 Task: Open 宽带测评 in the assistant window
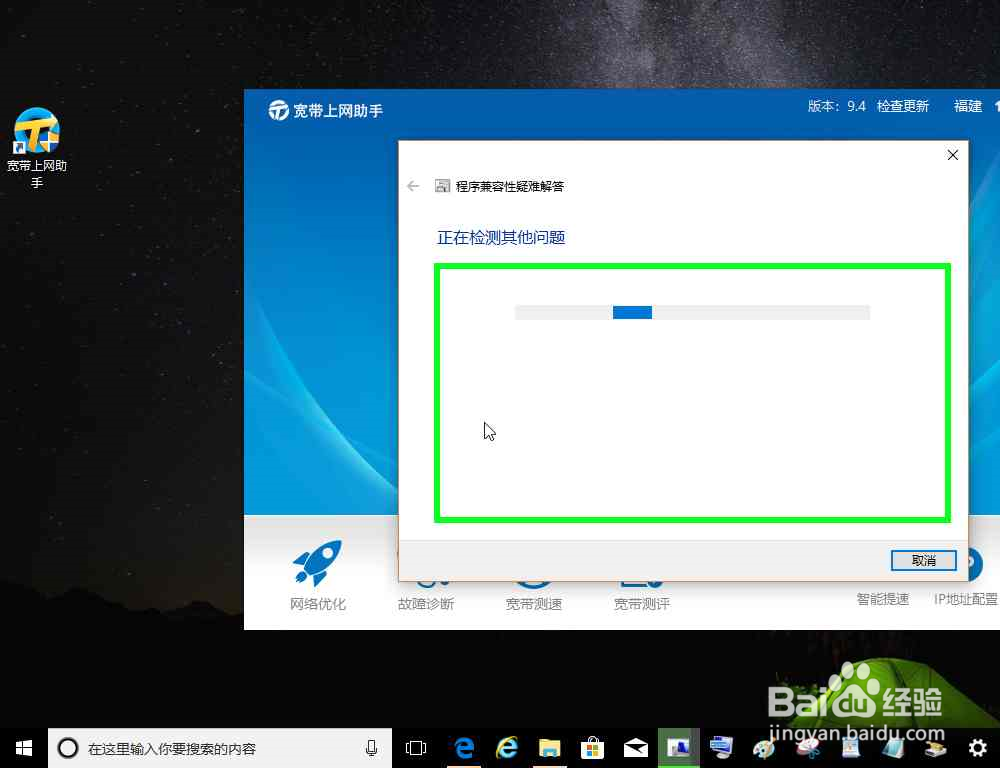[x=641, y=603]
